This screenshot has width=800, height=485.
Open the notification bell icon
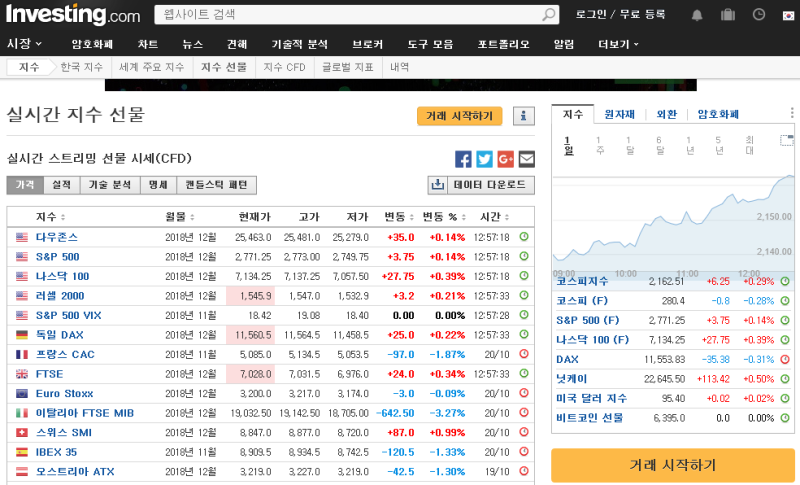point(697,15)
